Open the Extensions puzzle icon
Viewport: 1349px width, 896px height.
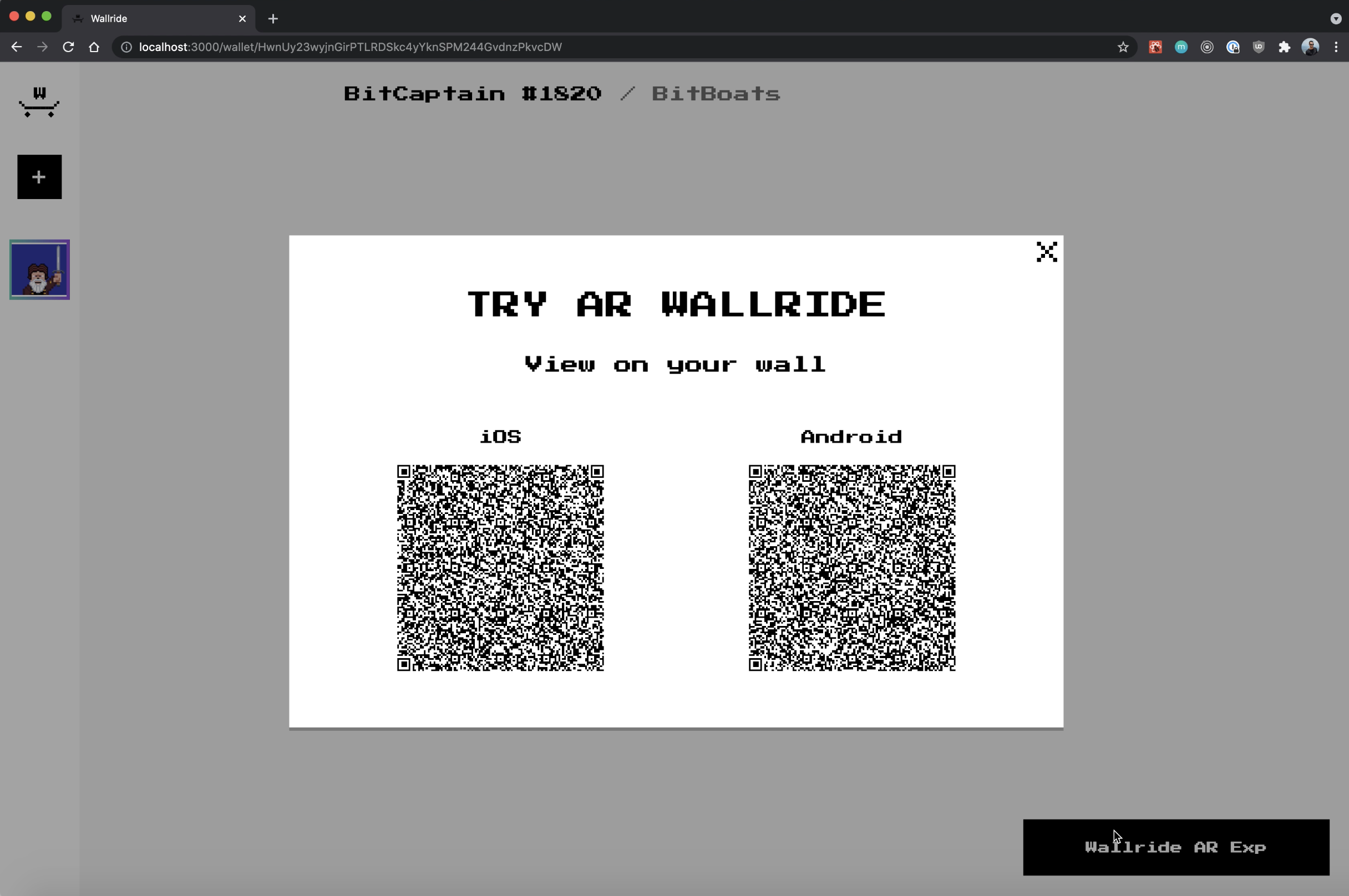pyautogui.click(x=1284, y=48)
